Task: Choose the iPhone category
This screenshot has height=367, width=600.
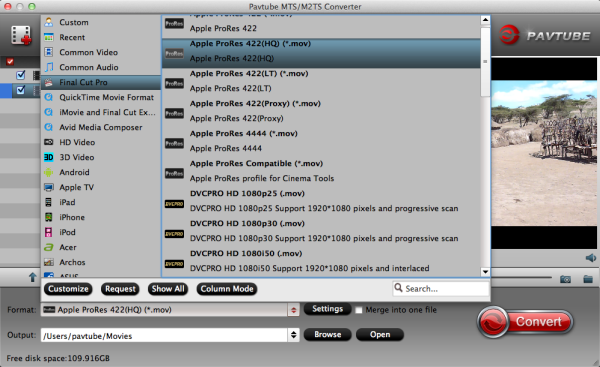Action: 101,217
